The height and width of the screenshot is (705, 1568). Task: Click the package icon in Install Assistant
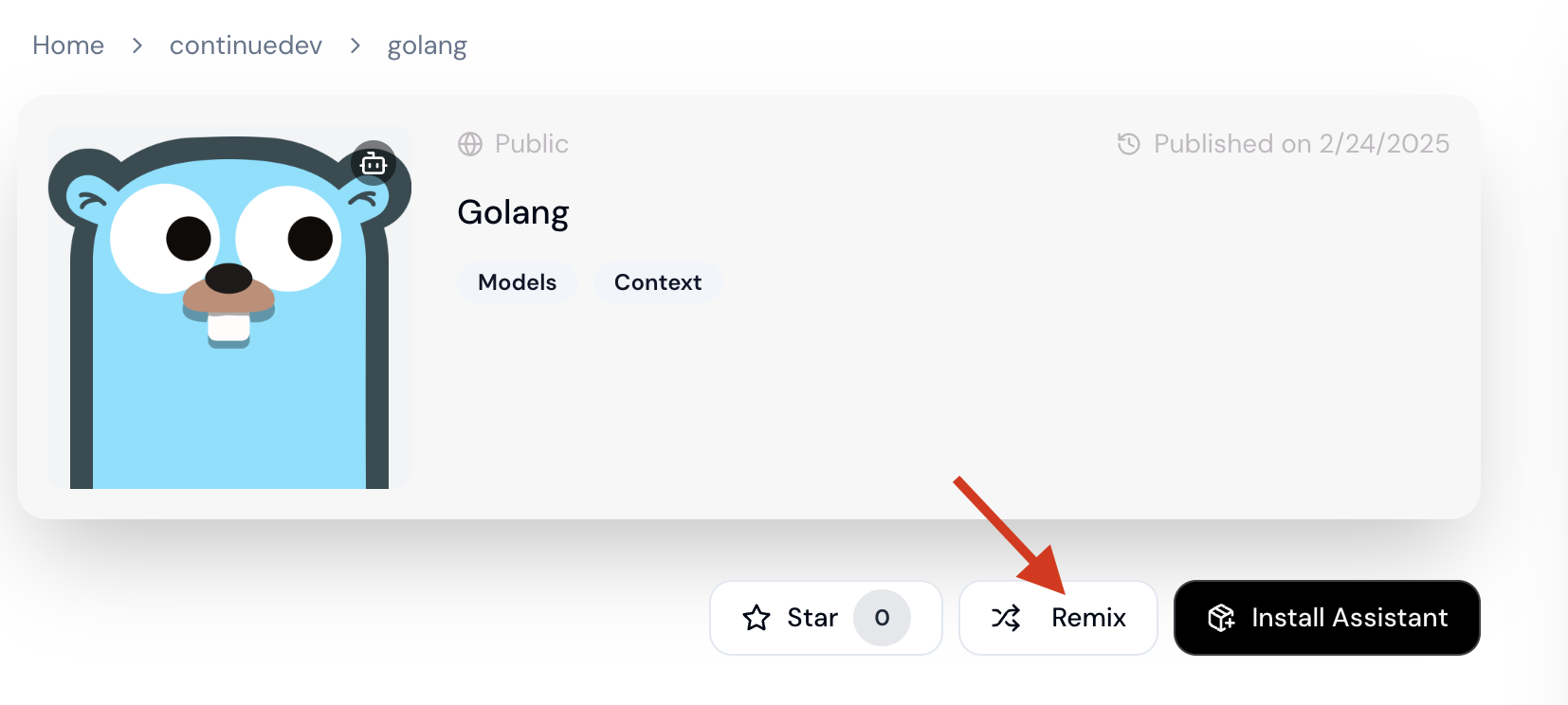(1221, 618)
